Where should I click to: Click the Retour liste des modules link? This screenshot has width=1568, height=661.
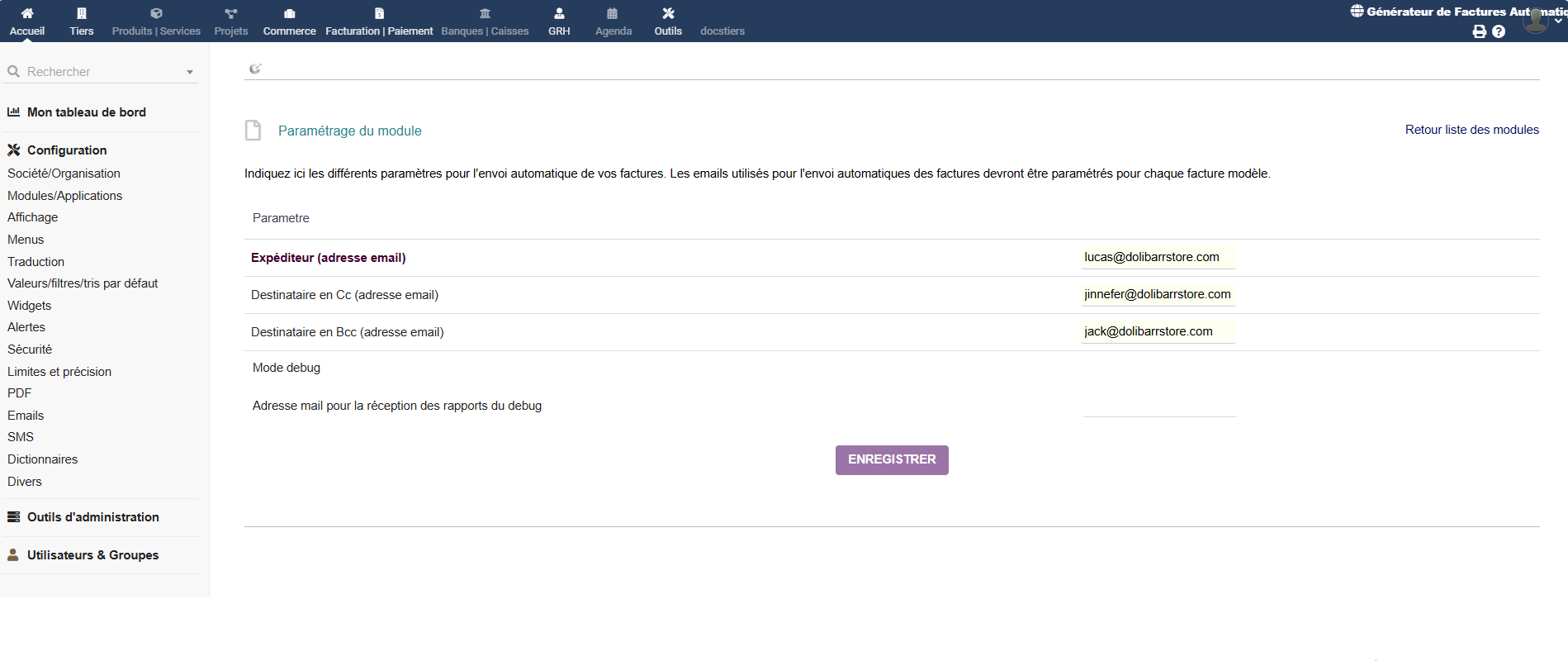click(1471, 130)
